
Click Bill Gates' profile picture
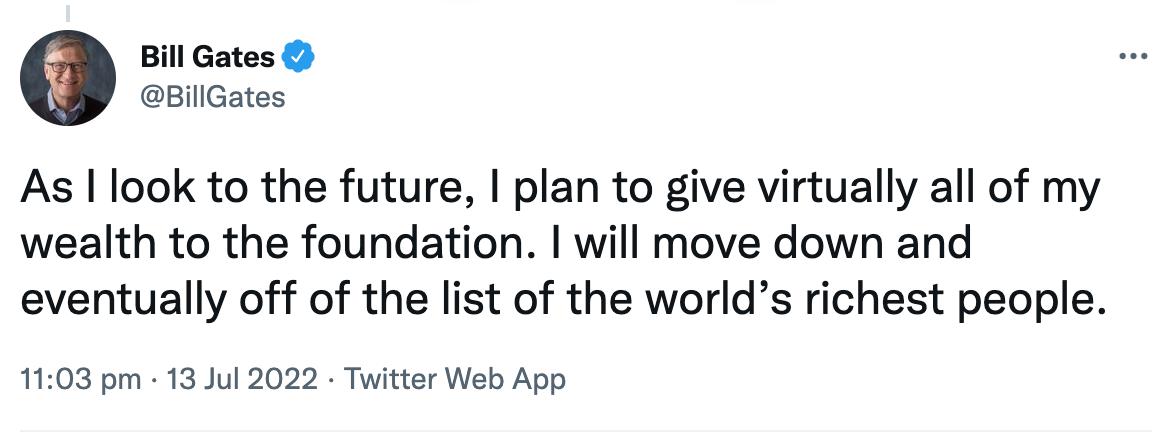click(68, 78)
